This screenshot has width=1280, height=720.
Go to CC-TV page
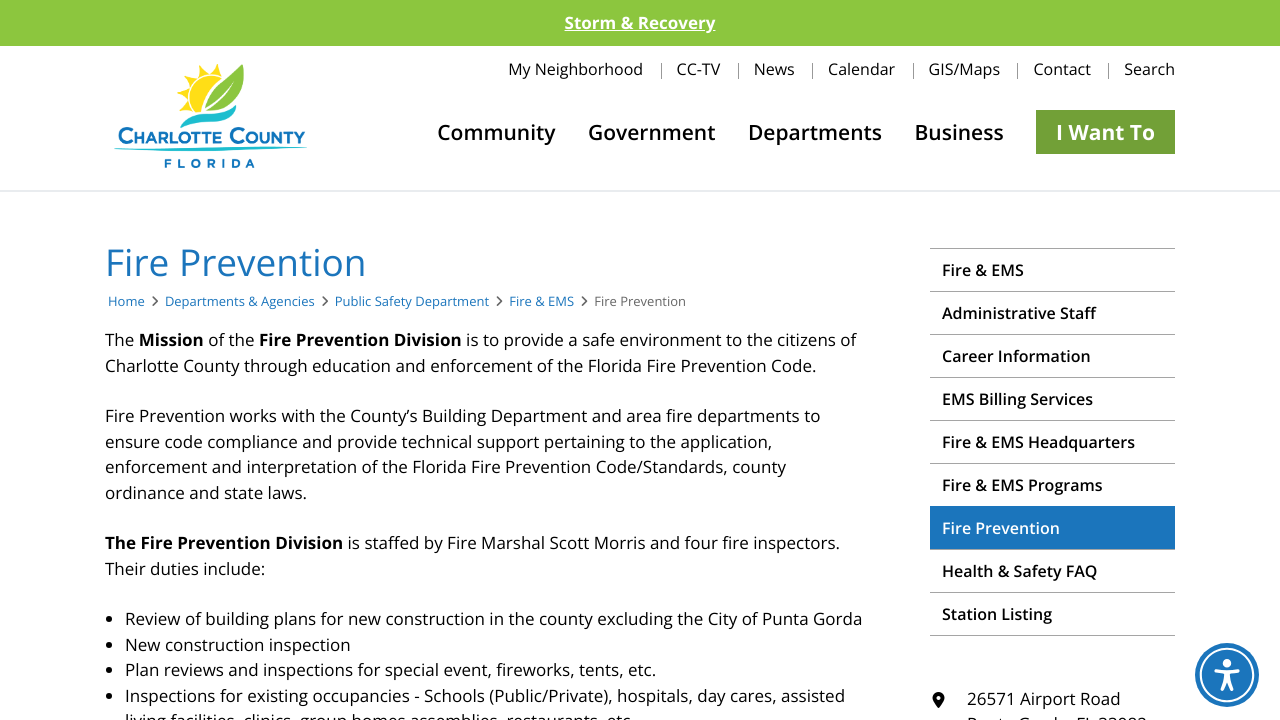coord(698,69)
